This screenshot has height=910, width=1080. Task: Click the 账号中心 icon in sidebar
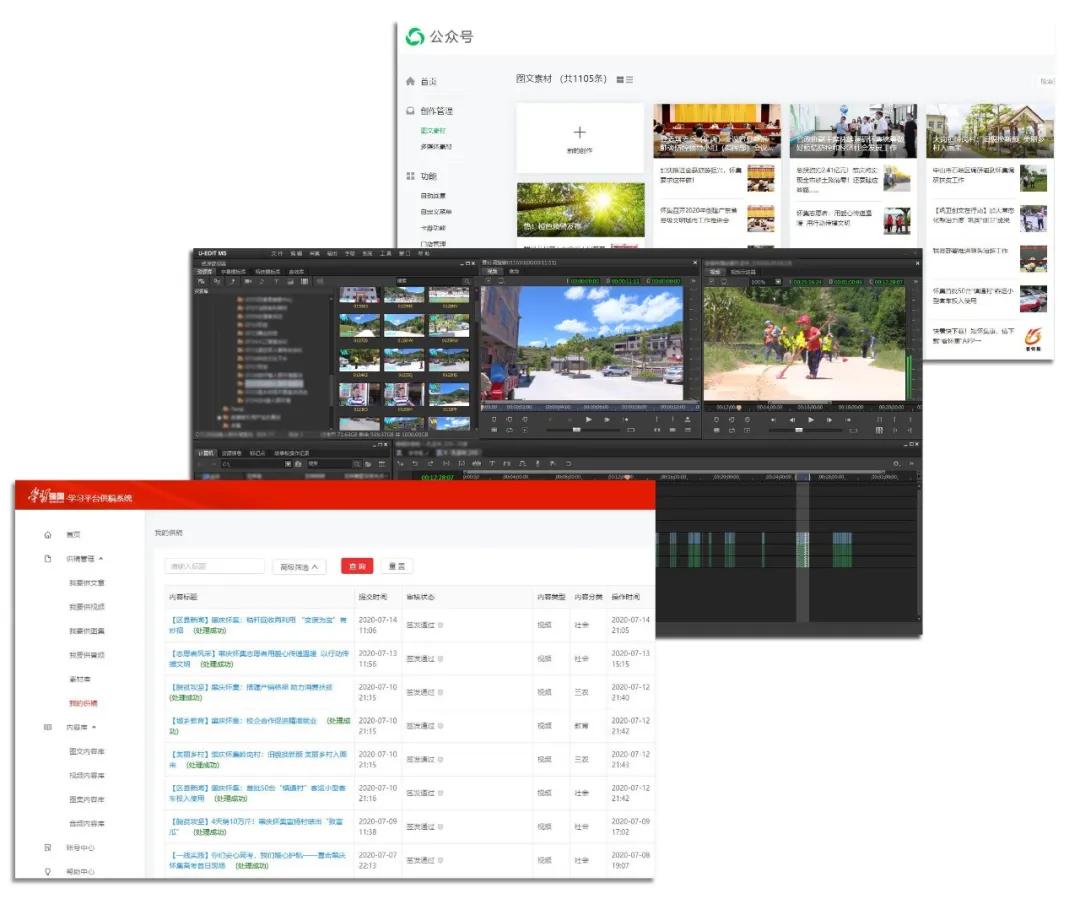[x=48, y=847]
